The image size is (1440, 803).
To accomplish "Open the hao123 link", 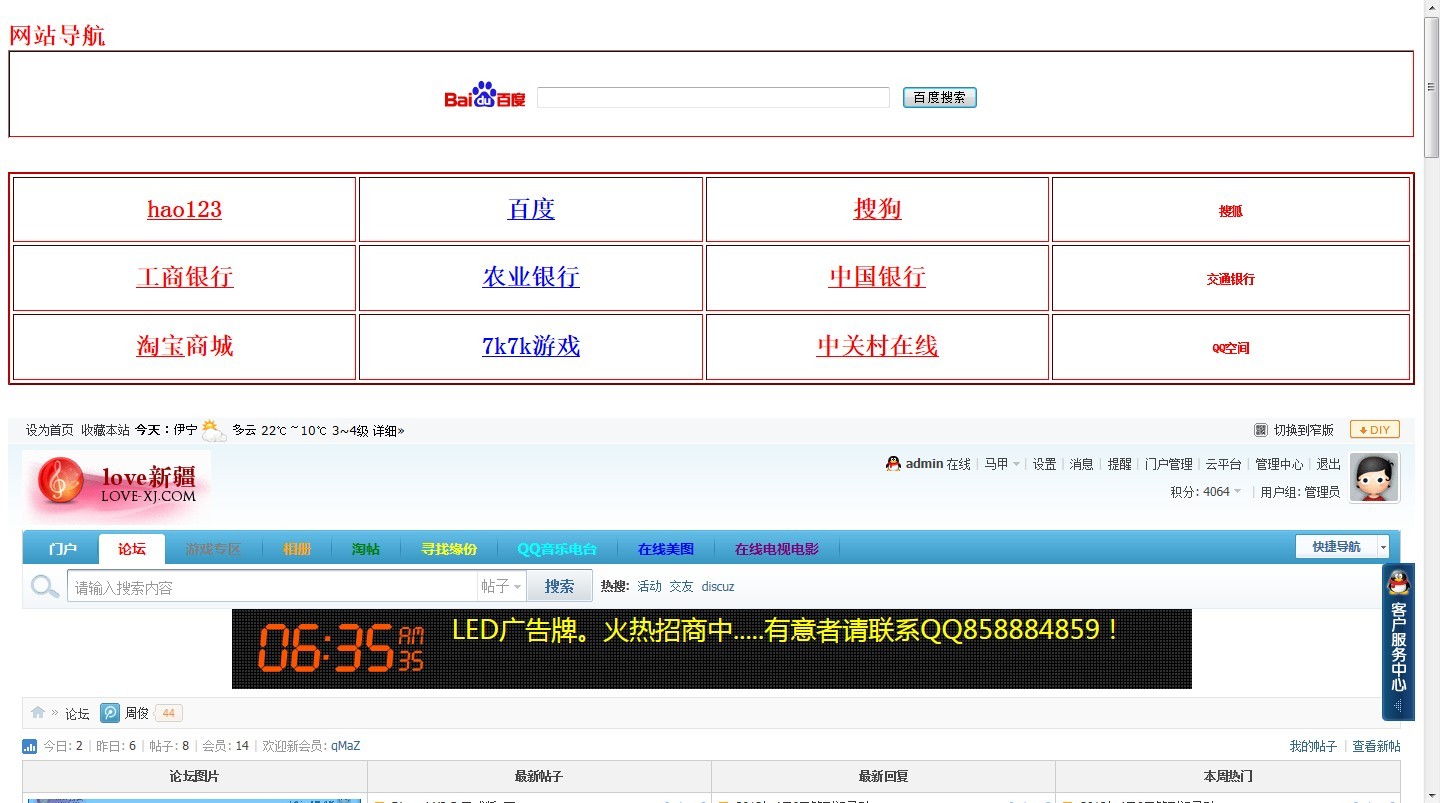I will coord(184,209).
